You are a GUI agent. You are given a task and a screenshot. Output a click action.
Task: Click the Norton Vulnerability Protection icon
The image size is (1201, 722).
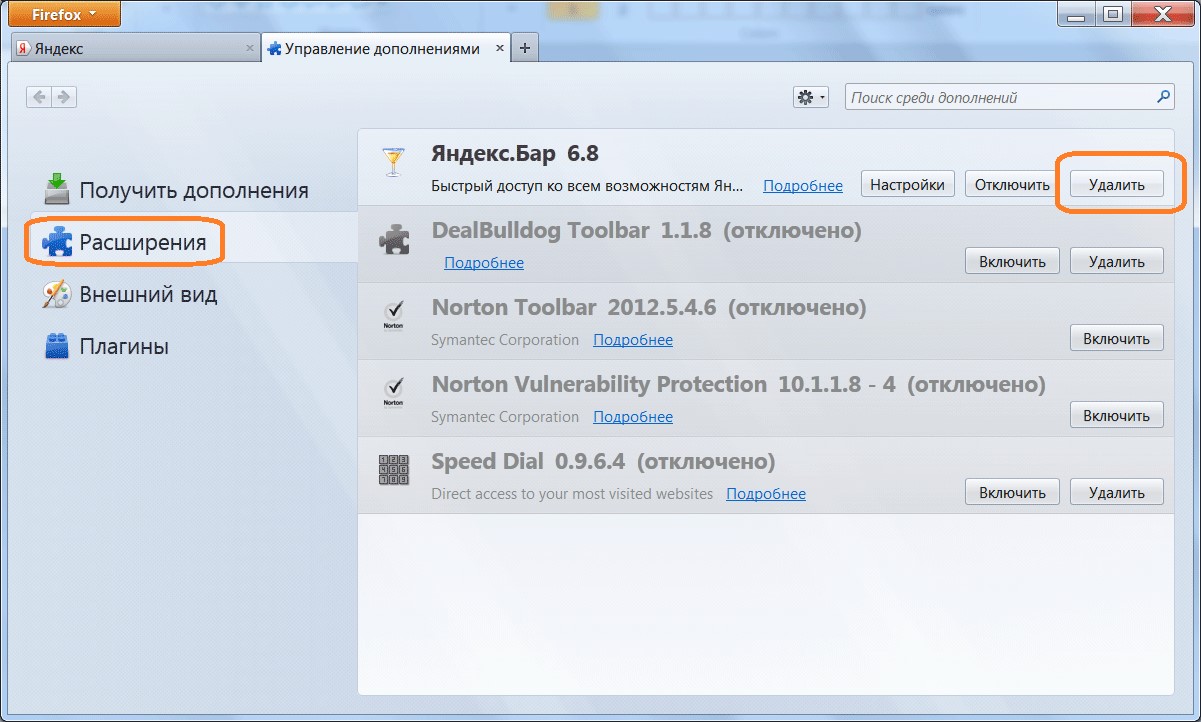click(x=393, y=392)
